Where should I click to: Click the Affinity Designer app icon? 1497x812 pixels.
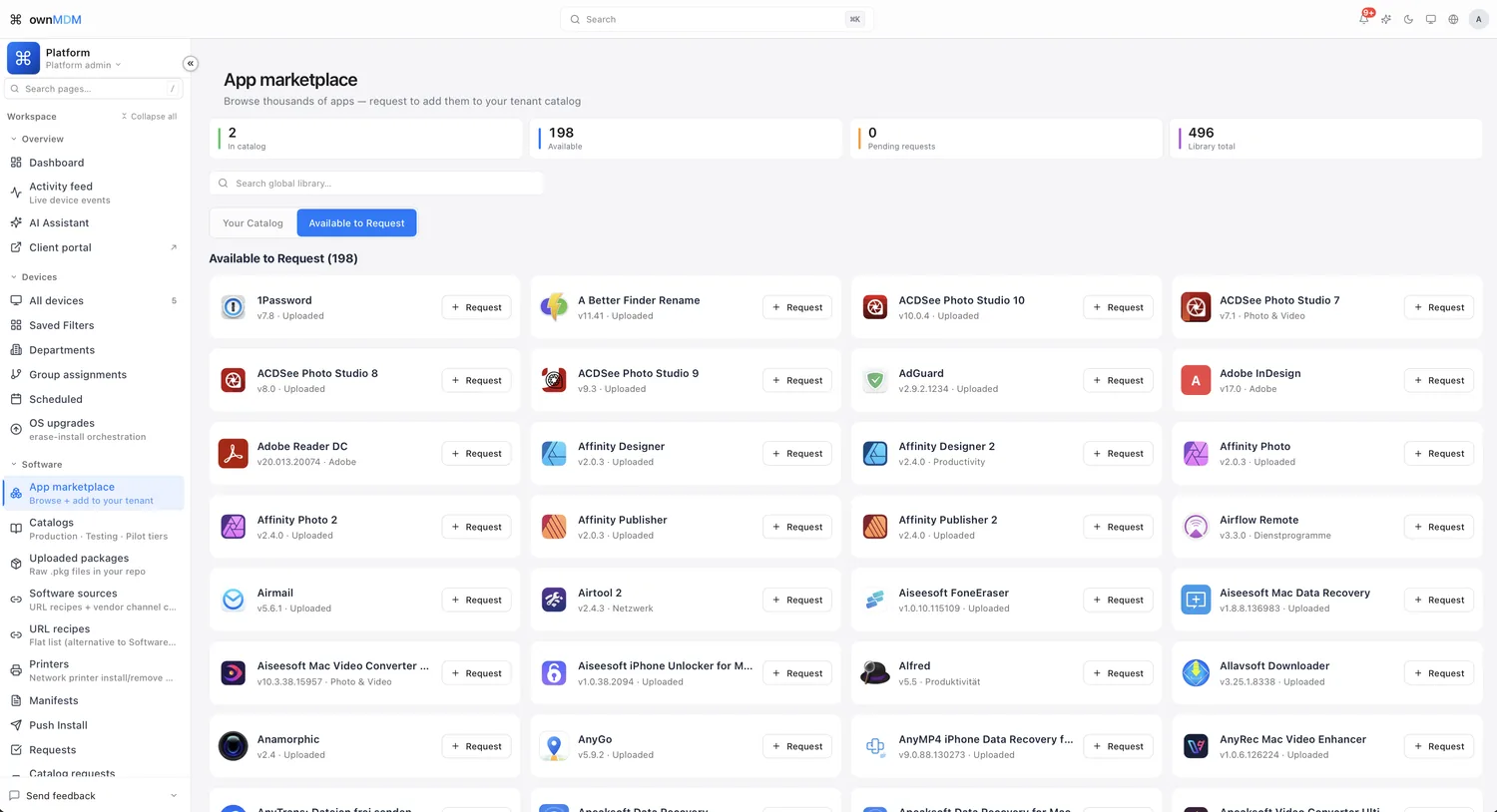point(554,453)
